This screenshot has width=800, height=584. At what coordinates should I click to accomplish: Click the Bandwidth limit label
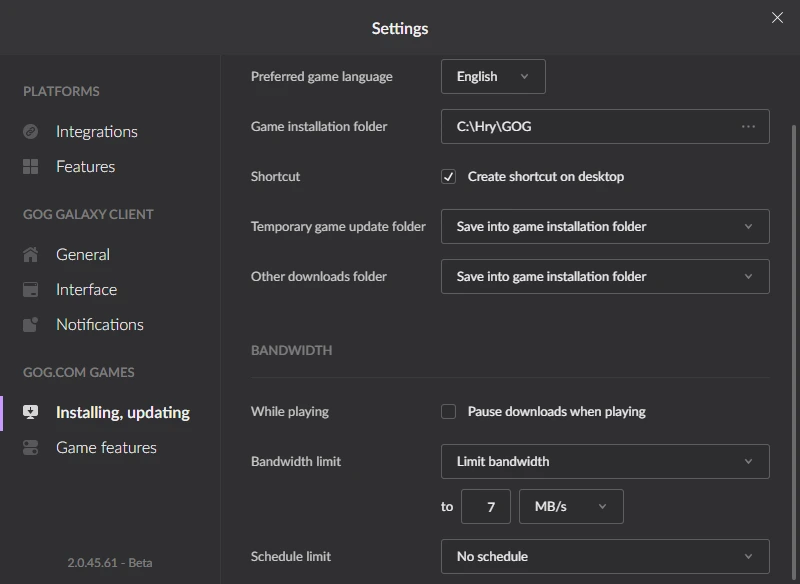296,462
